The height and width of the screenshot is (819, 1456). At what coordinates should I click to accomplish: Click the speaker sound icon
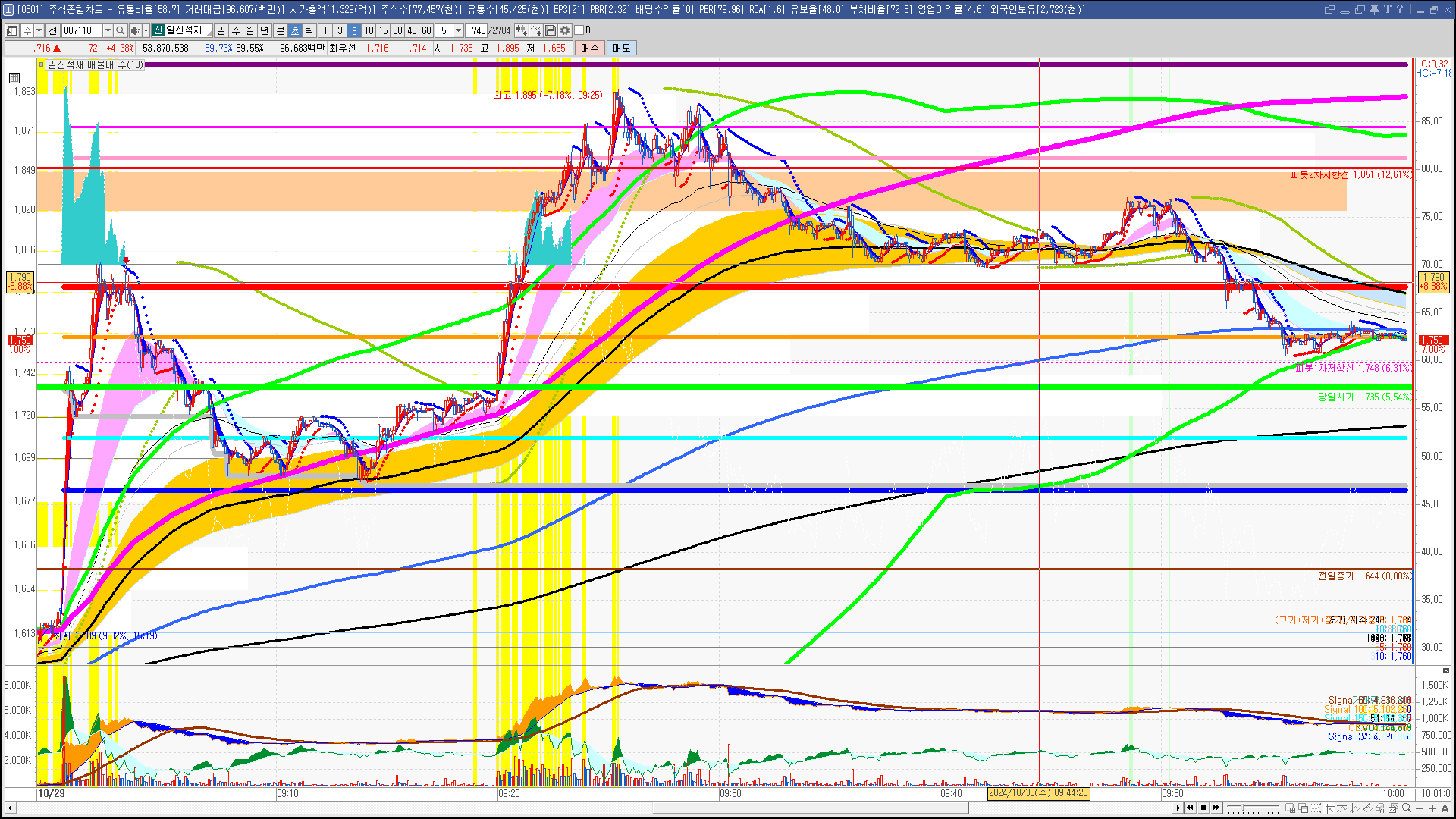click(x=134, y=30)
